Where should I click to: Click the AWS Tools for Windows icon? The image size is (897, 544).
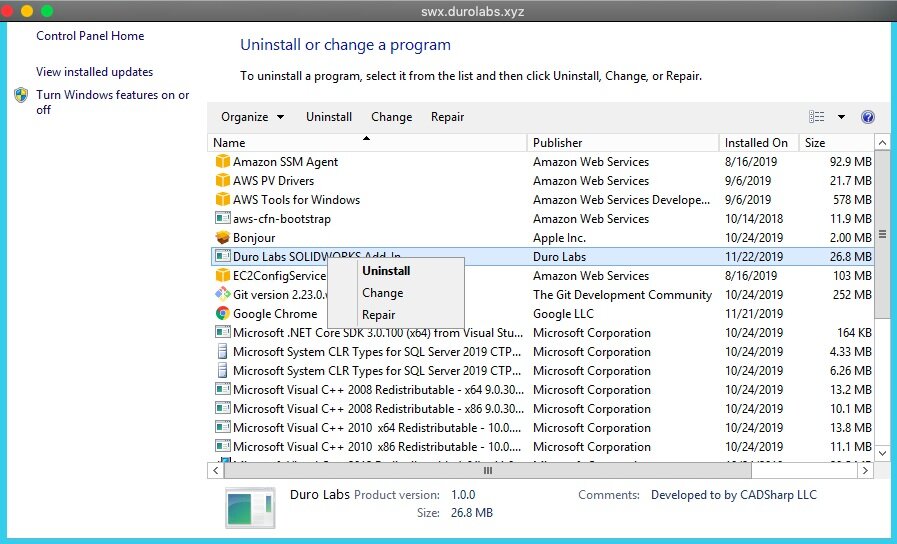pos(222,200)
